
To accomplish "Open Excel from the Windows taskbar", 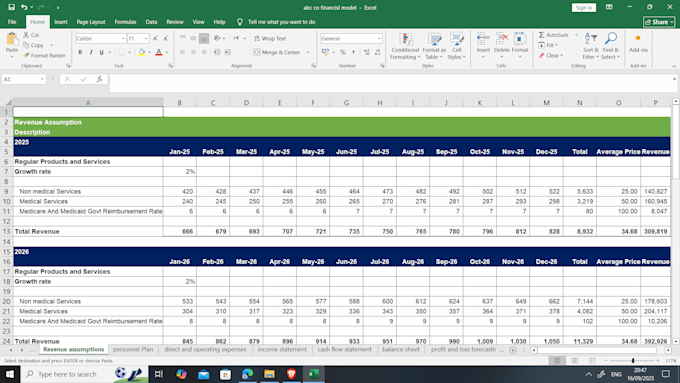I will point(314,374).
